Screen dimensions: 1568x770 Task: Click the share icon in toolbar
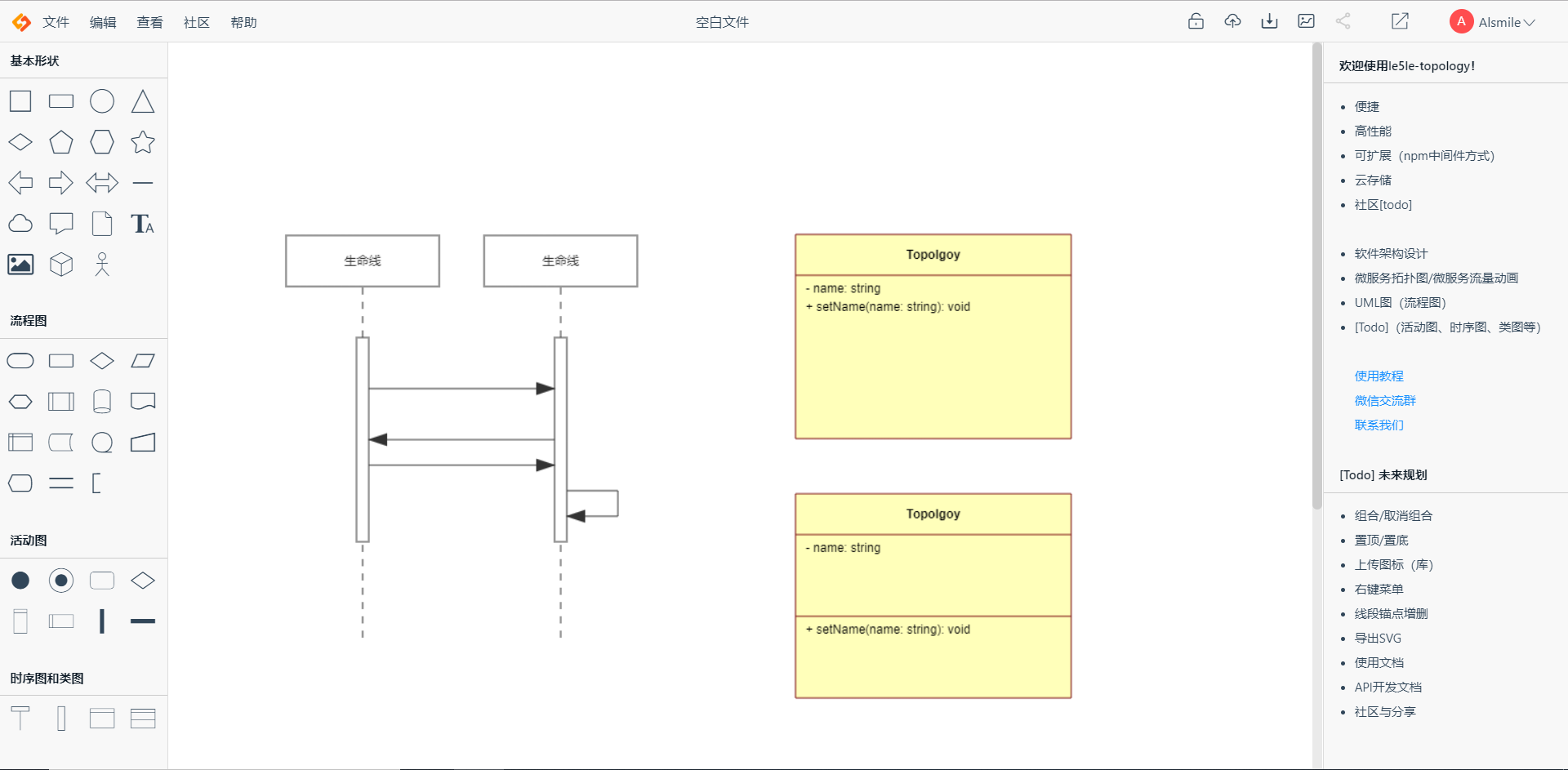point(1343,21)
